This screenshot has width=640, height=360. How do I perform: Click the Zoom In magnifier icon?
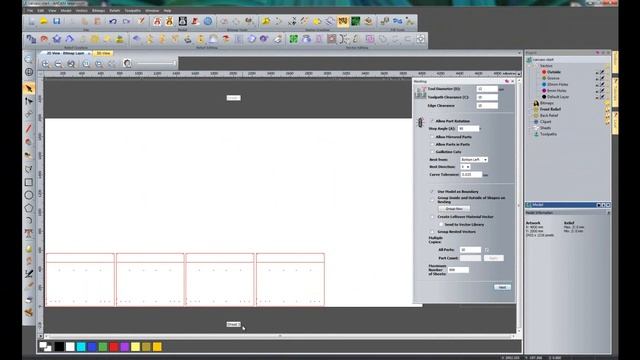click(x=45, y=64)
